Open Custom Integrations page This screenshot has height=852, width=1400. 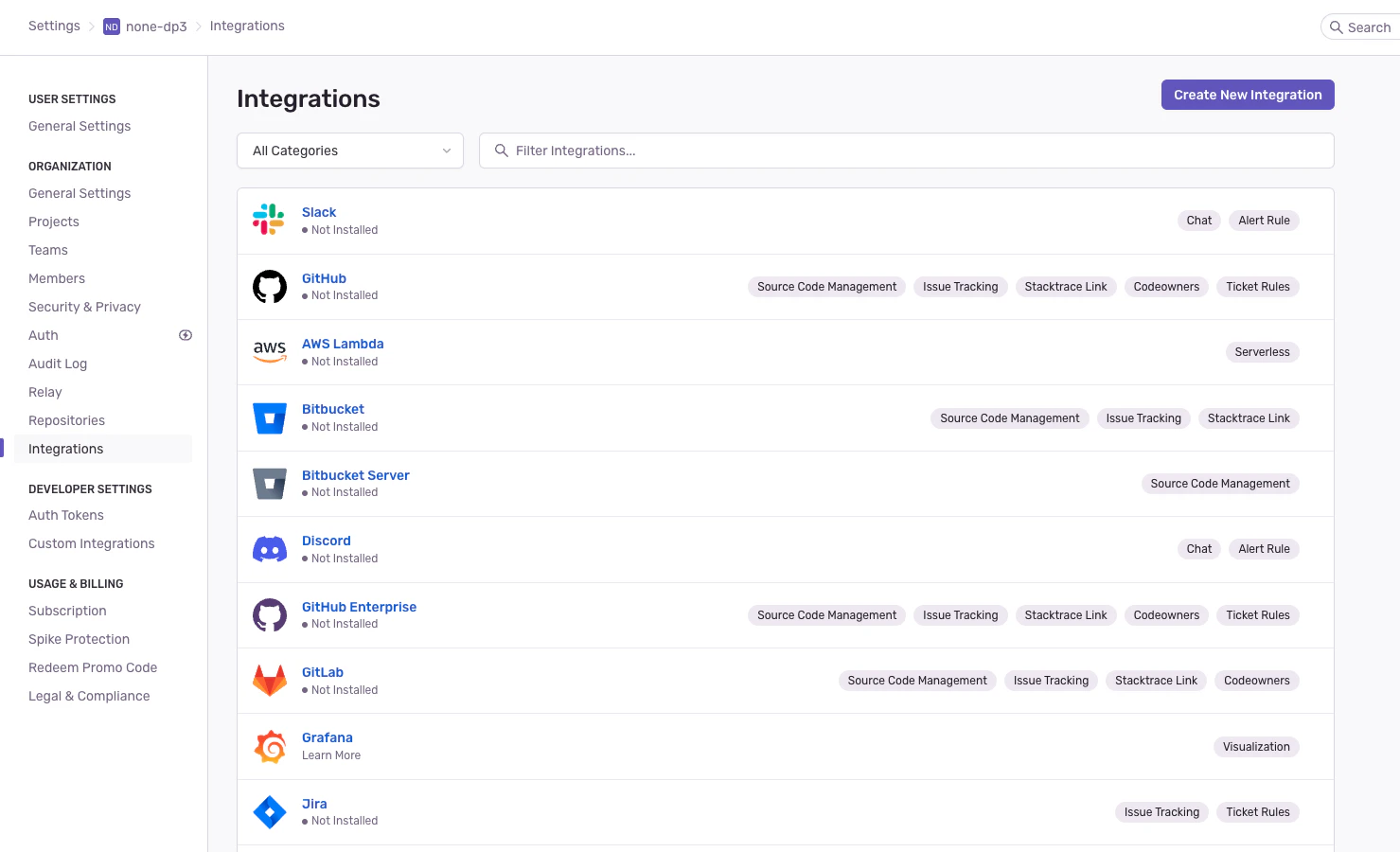pos(92,543)
